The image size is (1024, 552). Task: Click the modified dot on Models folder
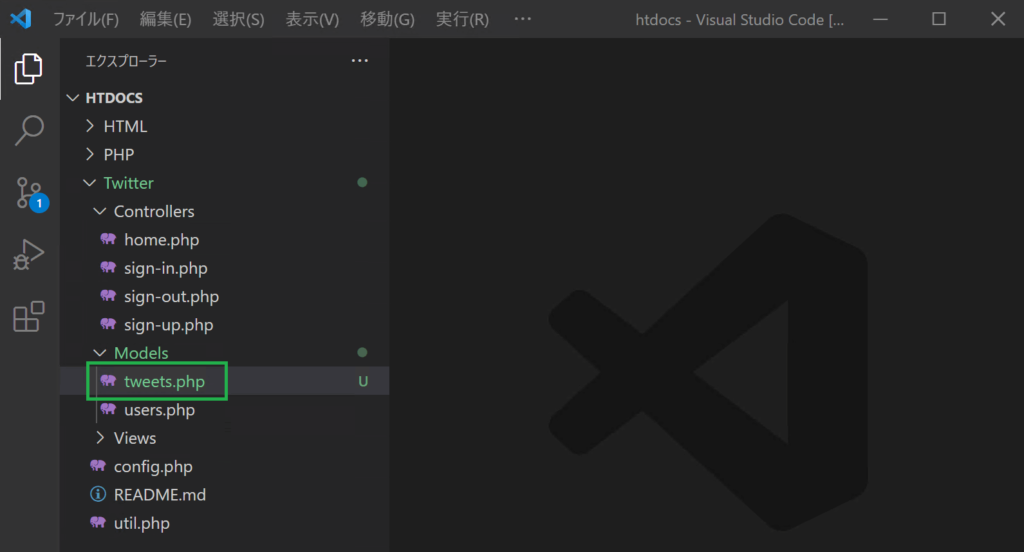pyautogui.click(x=362, y=352)
